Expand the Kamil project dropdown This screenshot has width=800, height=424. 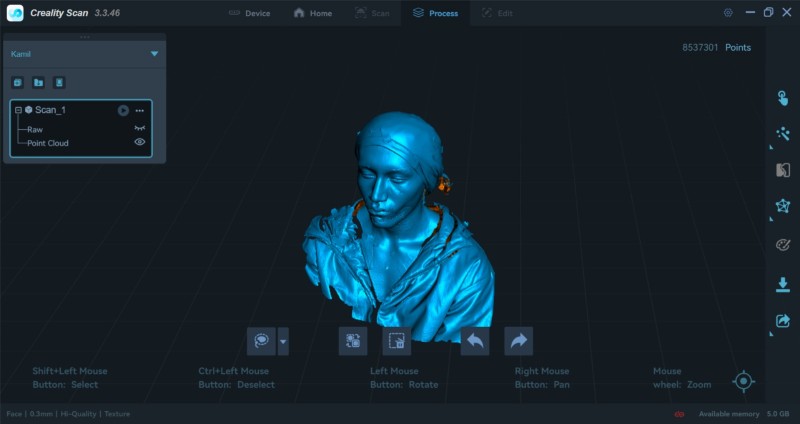[154, 54]
